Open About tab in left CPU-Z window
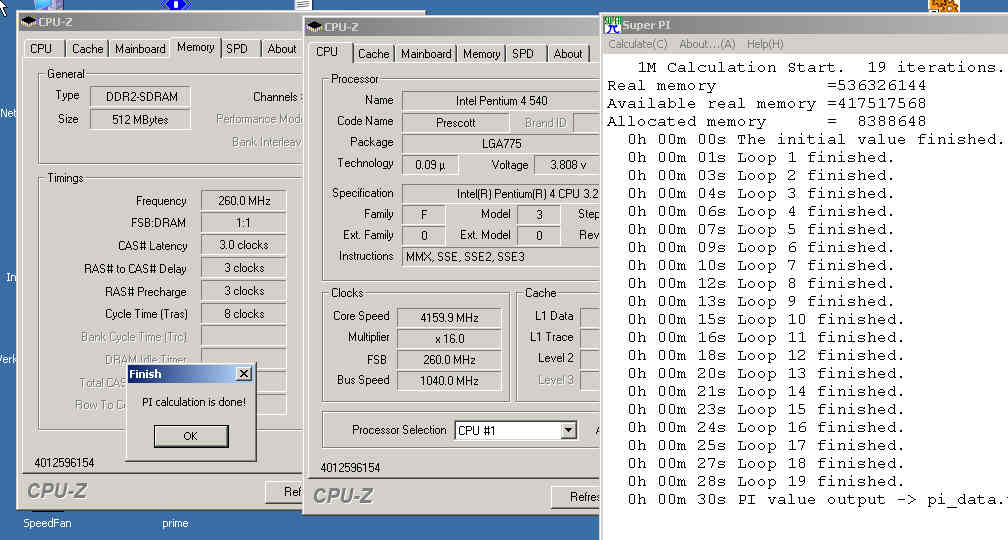Screen dimensions: 1008x540 point(282,49)
